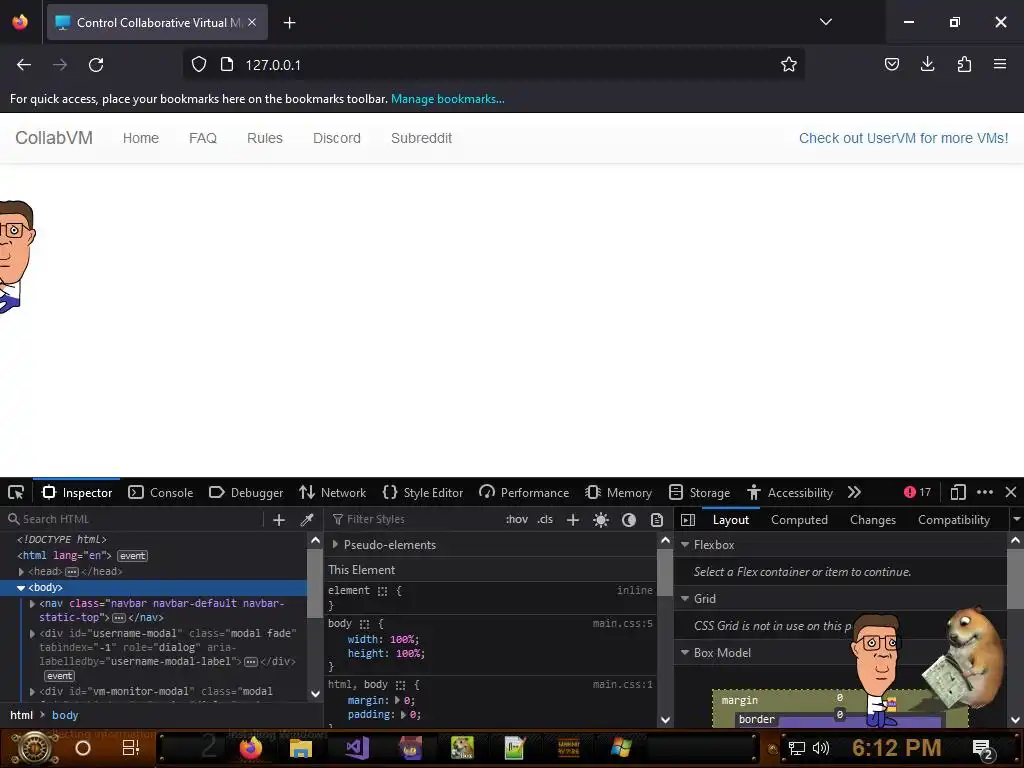Image resolution: width=1024 pixels, height=768 pixels.
Task: Switch to the Inspector devtools tab
Action: [x=77, y=492]
